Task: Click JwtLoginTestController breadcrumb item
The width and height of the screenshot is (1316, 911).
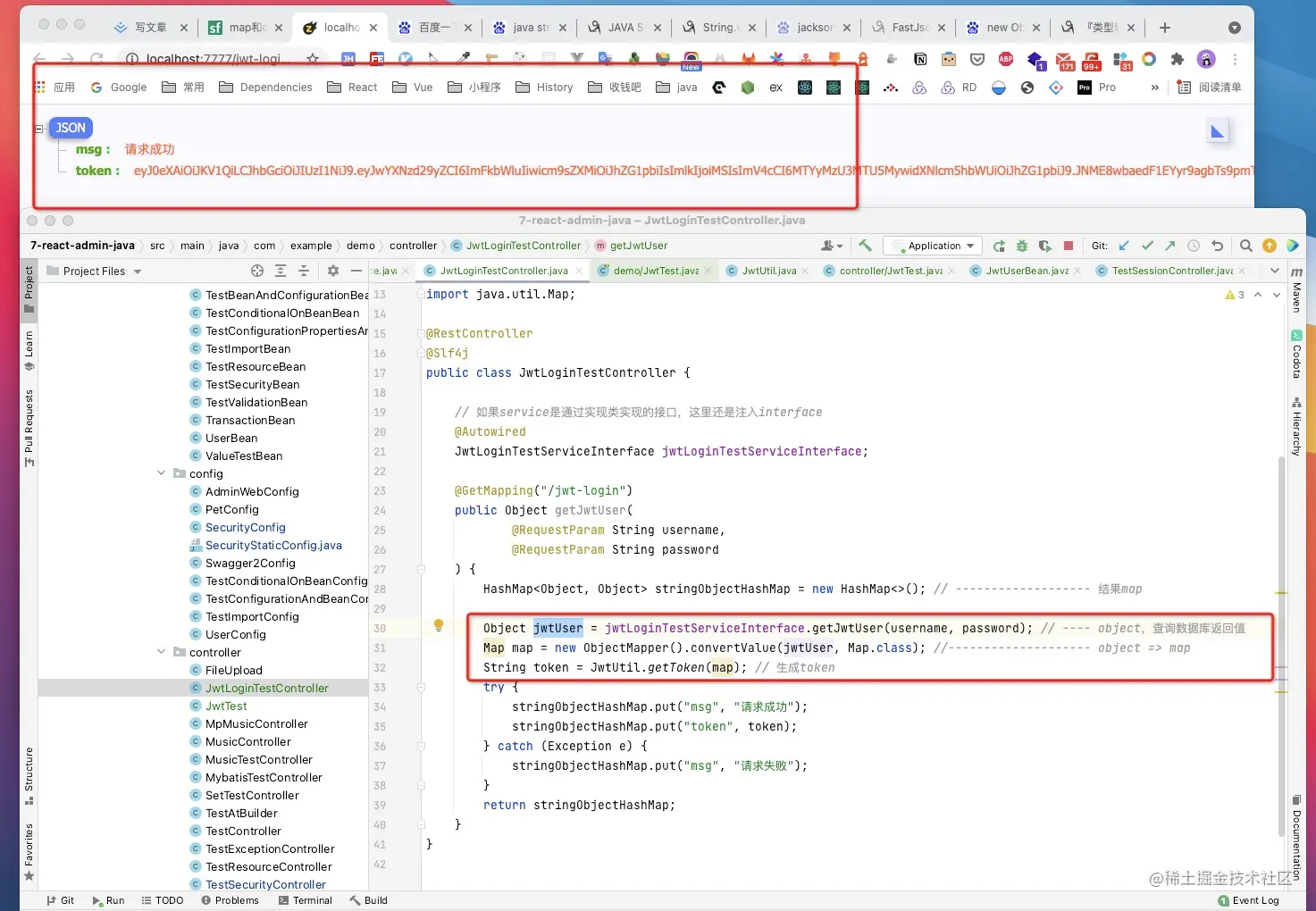Action: tap(516, 246)
